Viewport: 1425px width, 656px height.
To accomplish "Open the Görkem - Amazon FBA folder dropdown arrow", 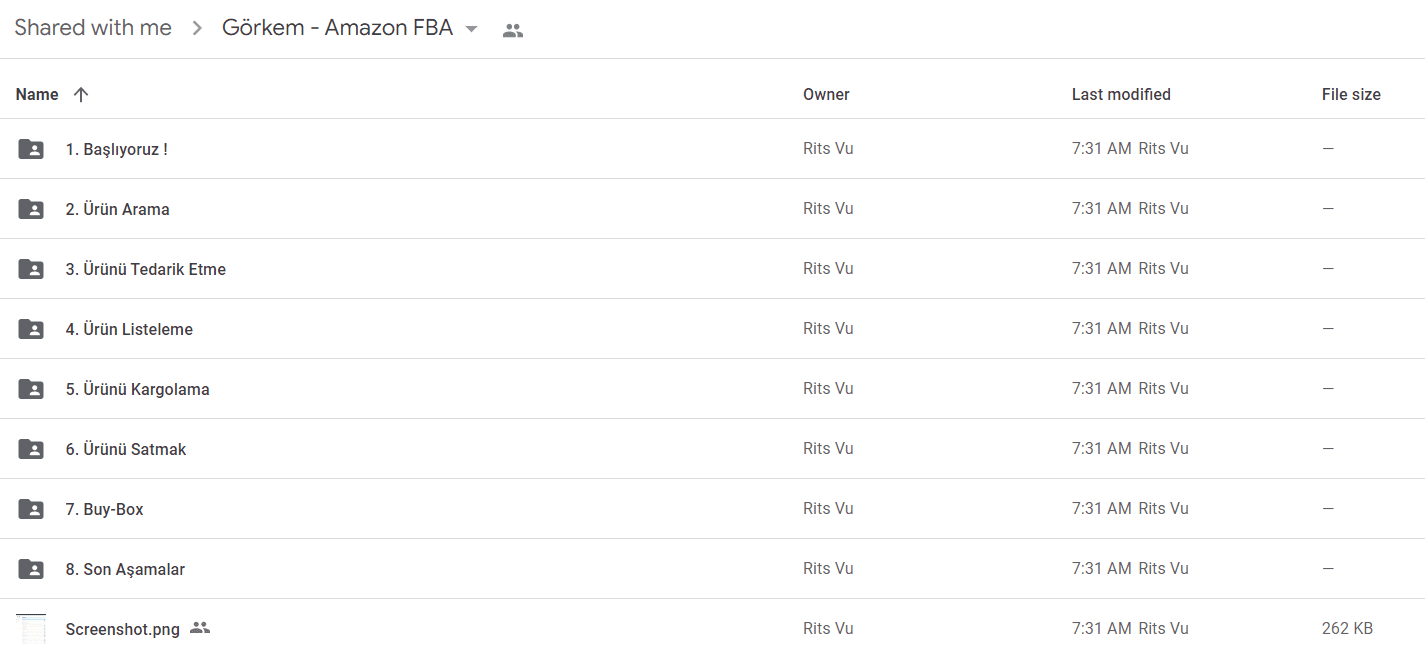I will 472,29.
